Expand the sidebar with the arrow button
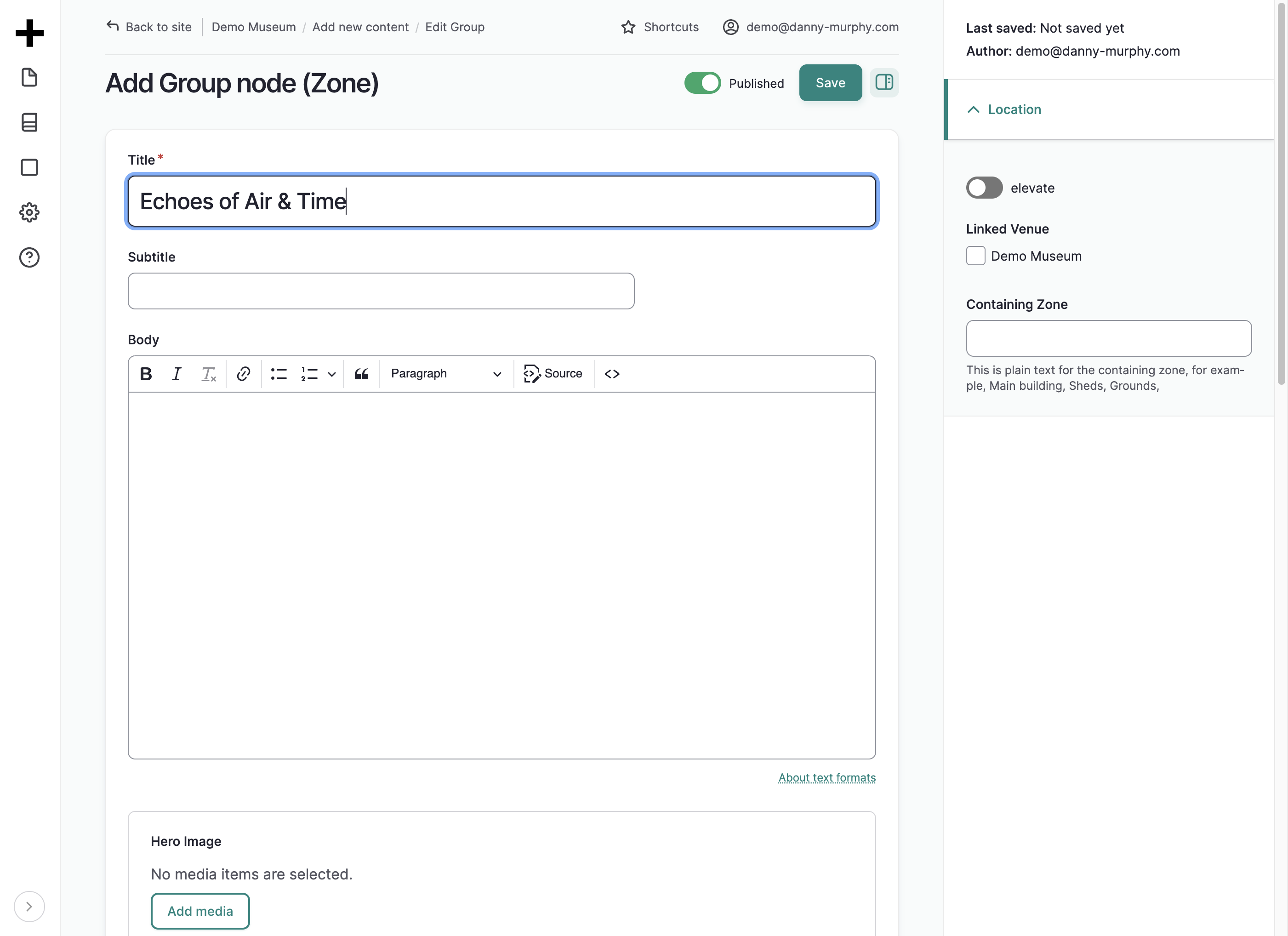Screen dimensions: 1288x936 [x=29, y=907]
